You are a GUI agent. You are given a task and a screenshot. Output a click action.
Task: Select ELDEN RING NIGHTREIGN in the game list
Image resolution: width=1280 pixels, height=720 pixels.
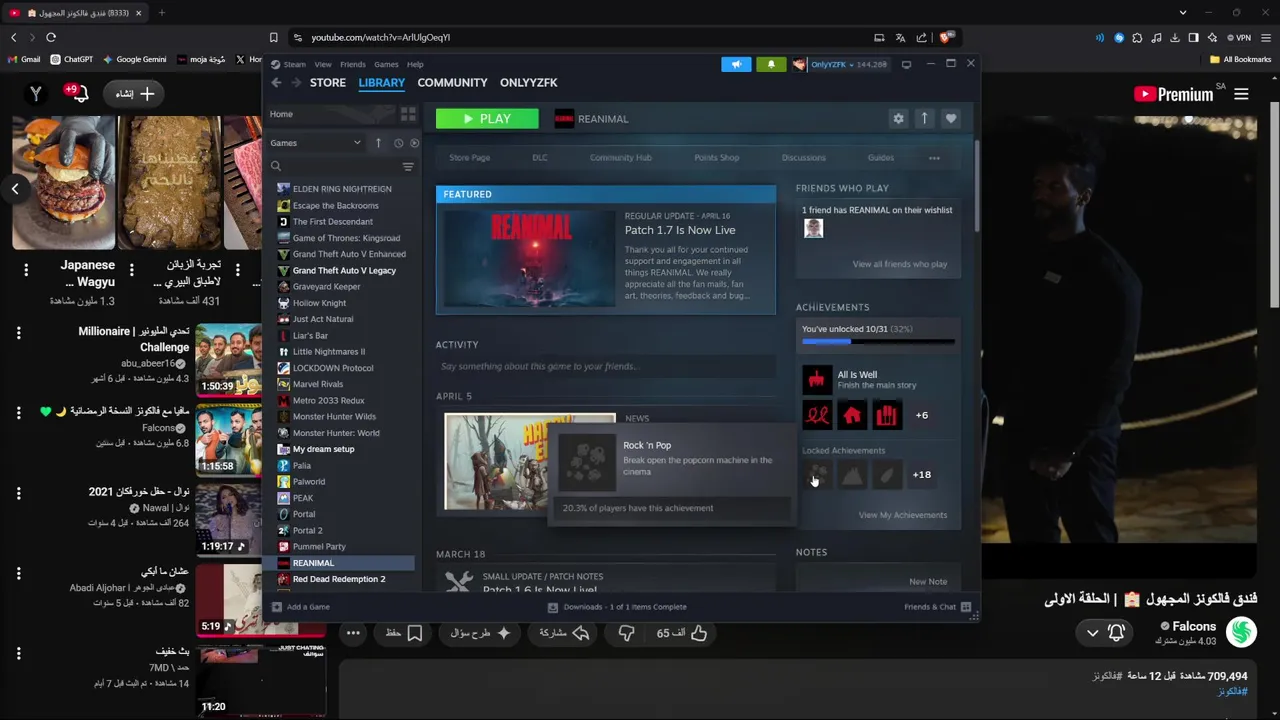click(342, 189)
